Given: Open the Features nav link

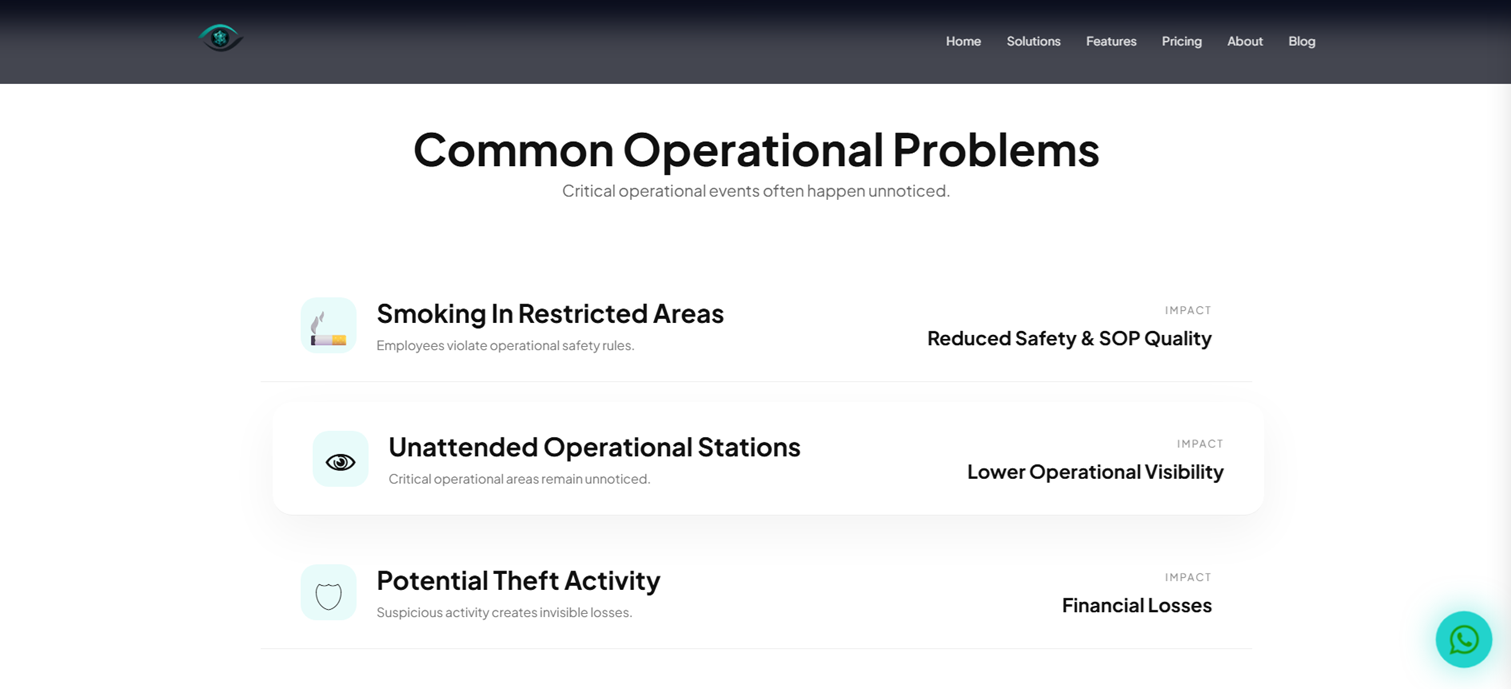Looking at the screenshot, I should click(x=1111, y=41).
